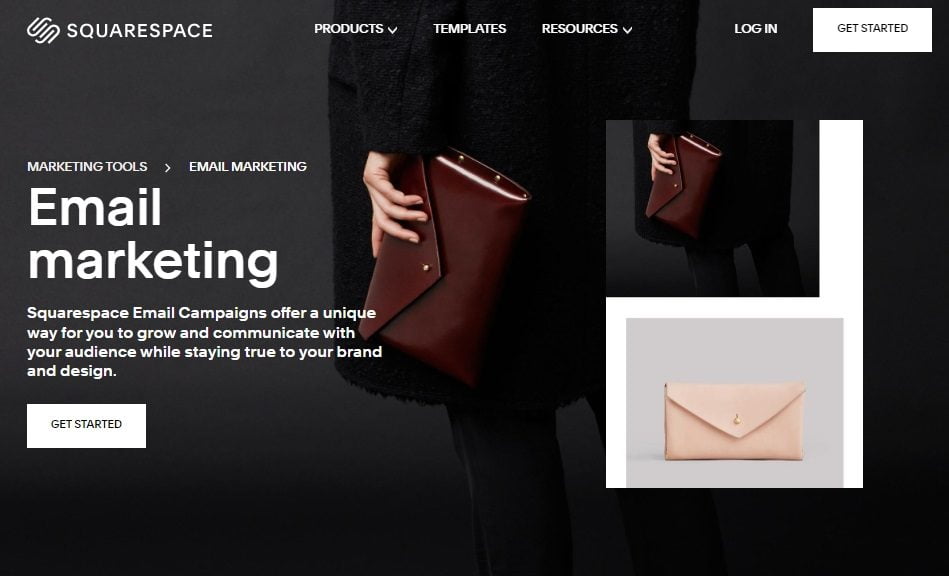Image resolution: width=949 pixels, height=576 pixels.
Task: Click the burgundy clutch thumbnail image
Action: point(712,208)
